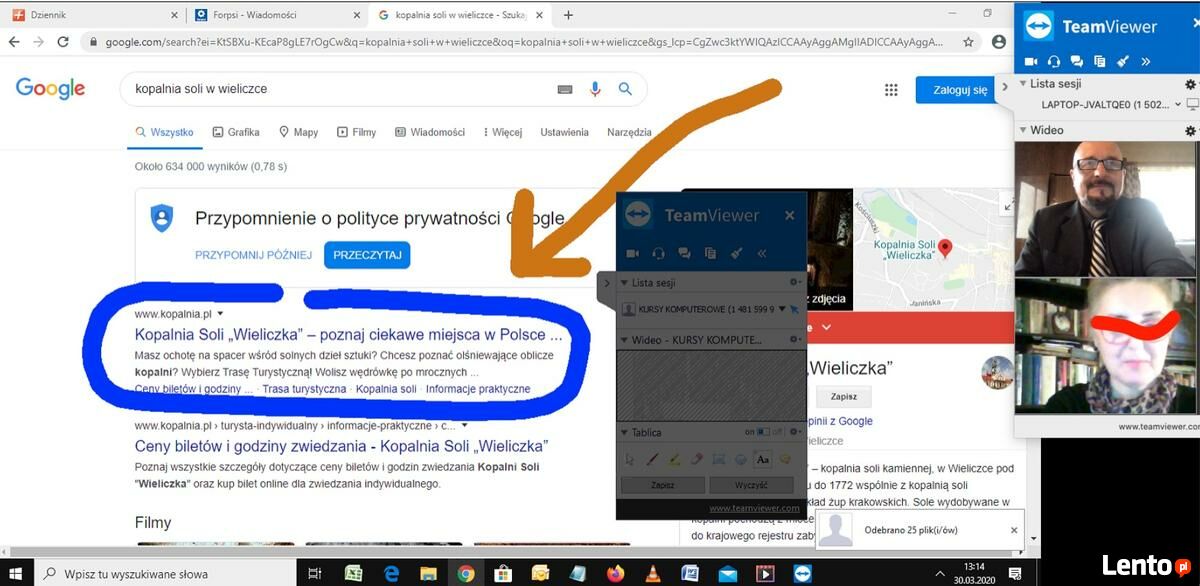Select the whiteboard speech balloon tool
This screenshot has width=1200, height=586.
[786, 460]
